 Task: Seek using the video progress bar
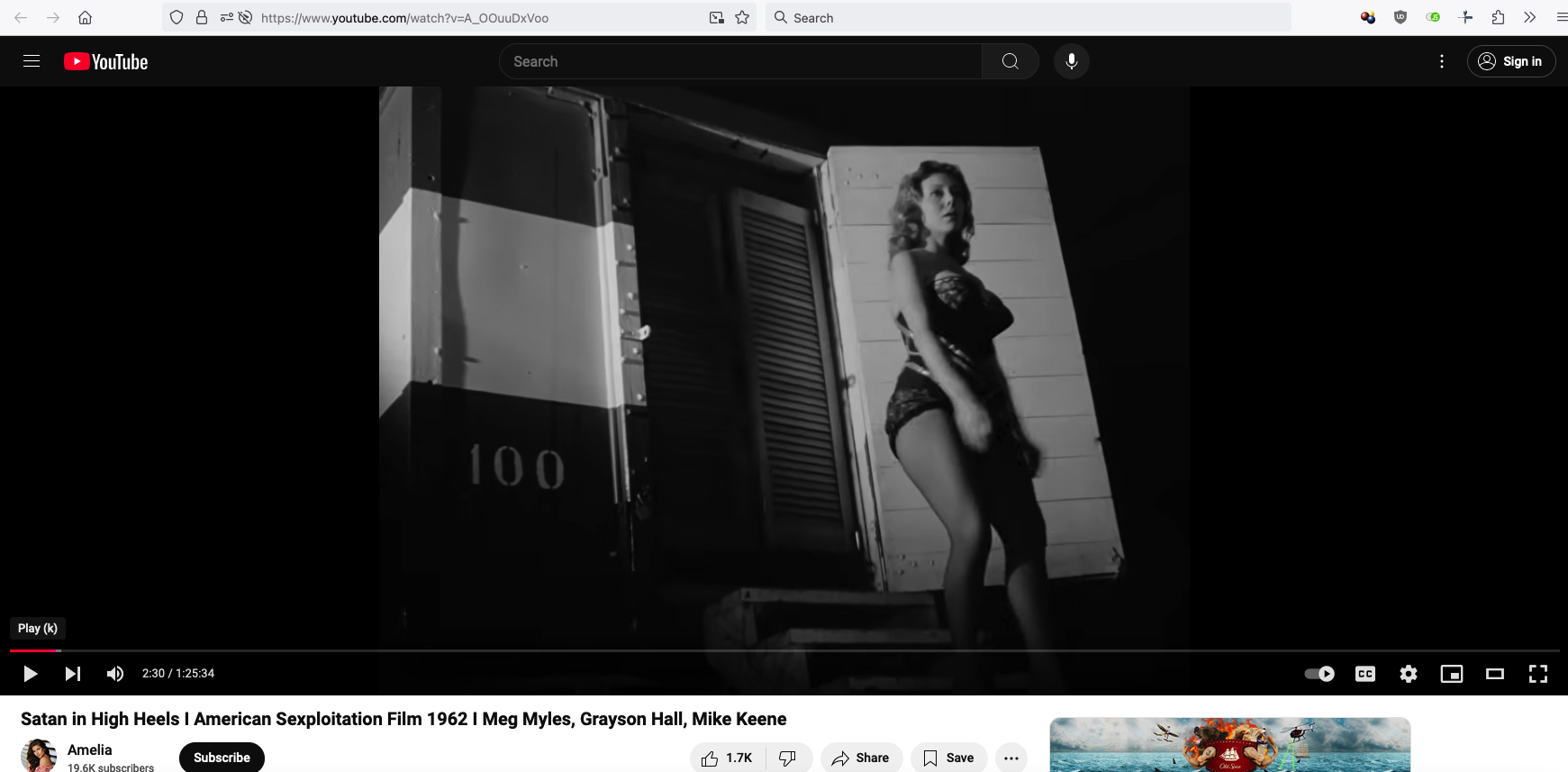pyautogui.click(x=784, y=650)
